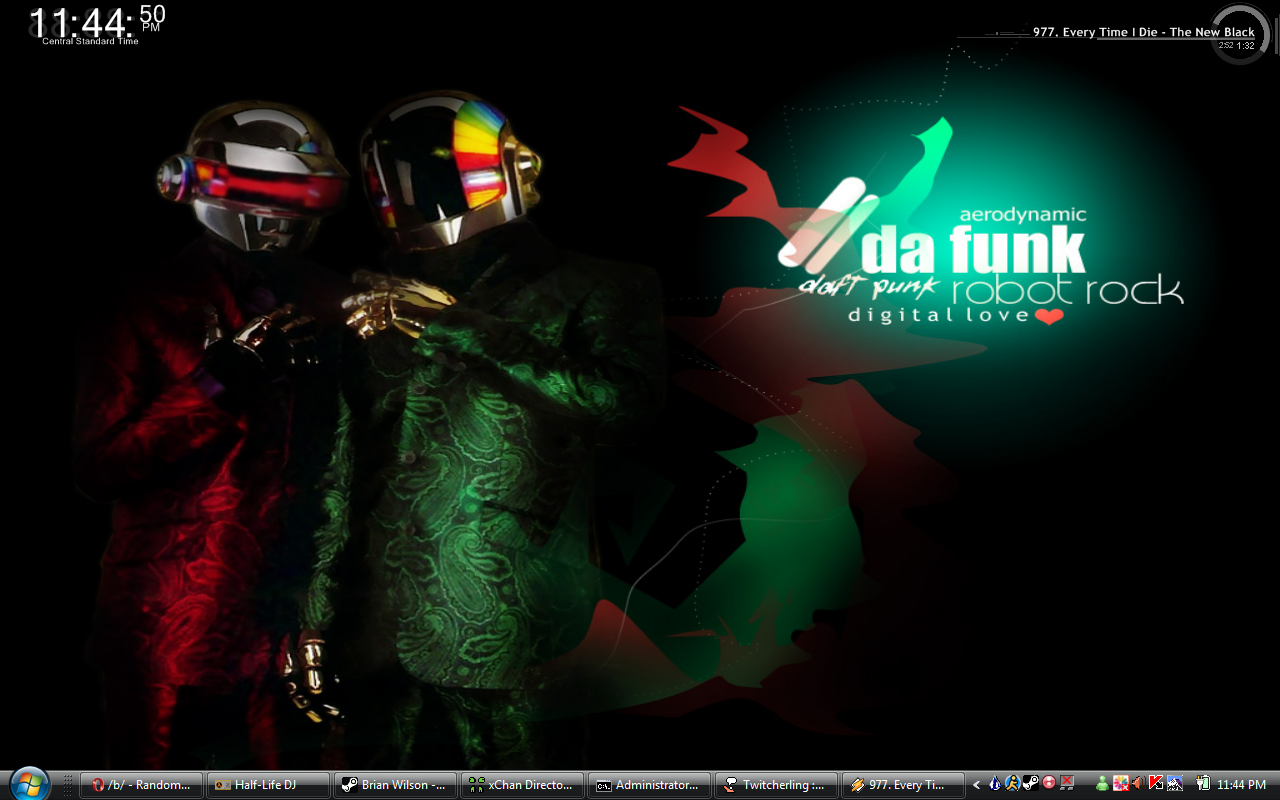The image size is (1280, 800).
Task: Open the Half-Life DJ taskbar window
Action: (x=268, y=785)
